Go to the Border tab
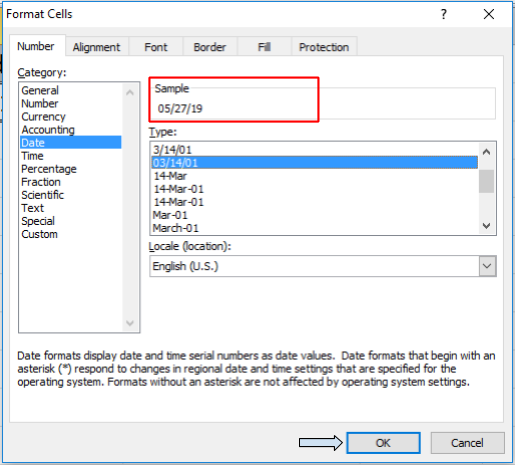The height and width of the screenshot is (465, 515). [210, 47]
